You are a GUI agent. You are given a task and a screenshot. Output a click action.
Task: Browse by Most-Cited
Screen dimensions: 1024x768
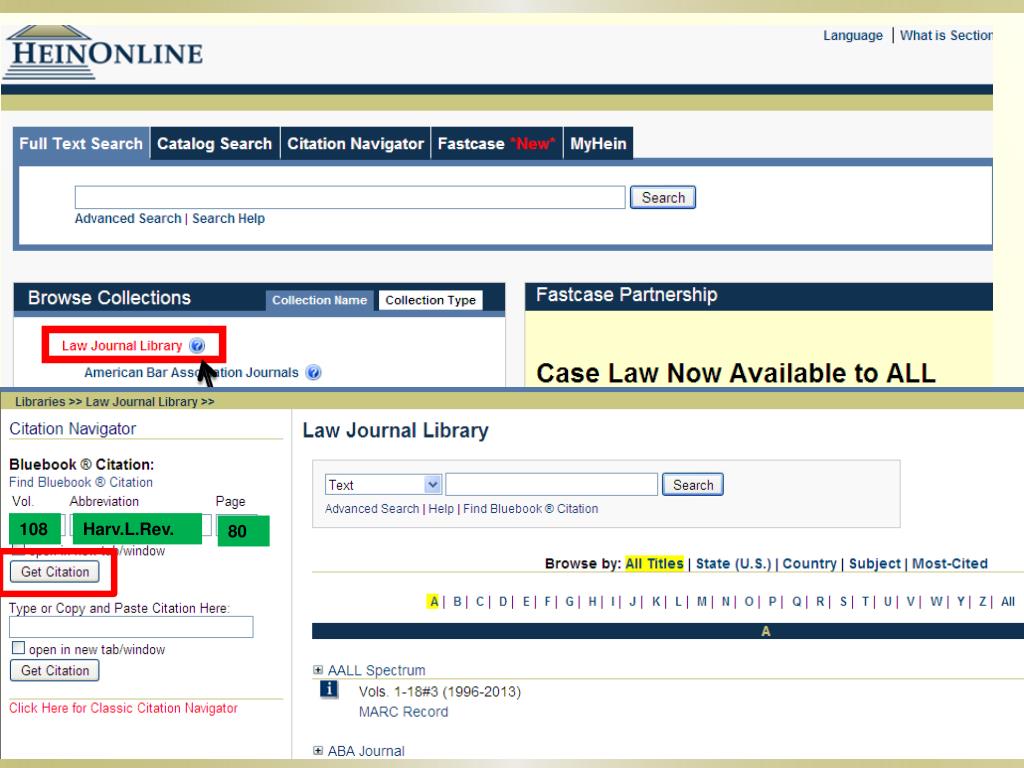click(950, 563)
